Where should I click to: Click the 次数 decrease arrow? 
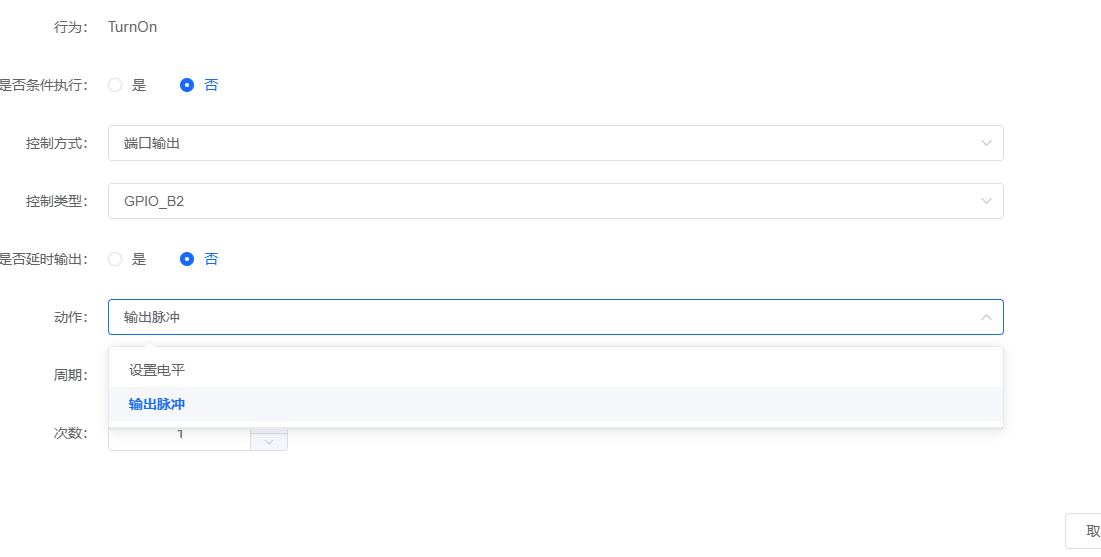click(x=268, y=441)
